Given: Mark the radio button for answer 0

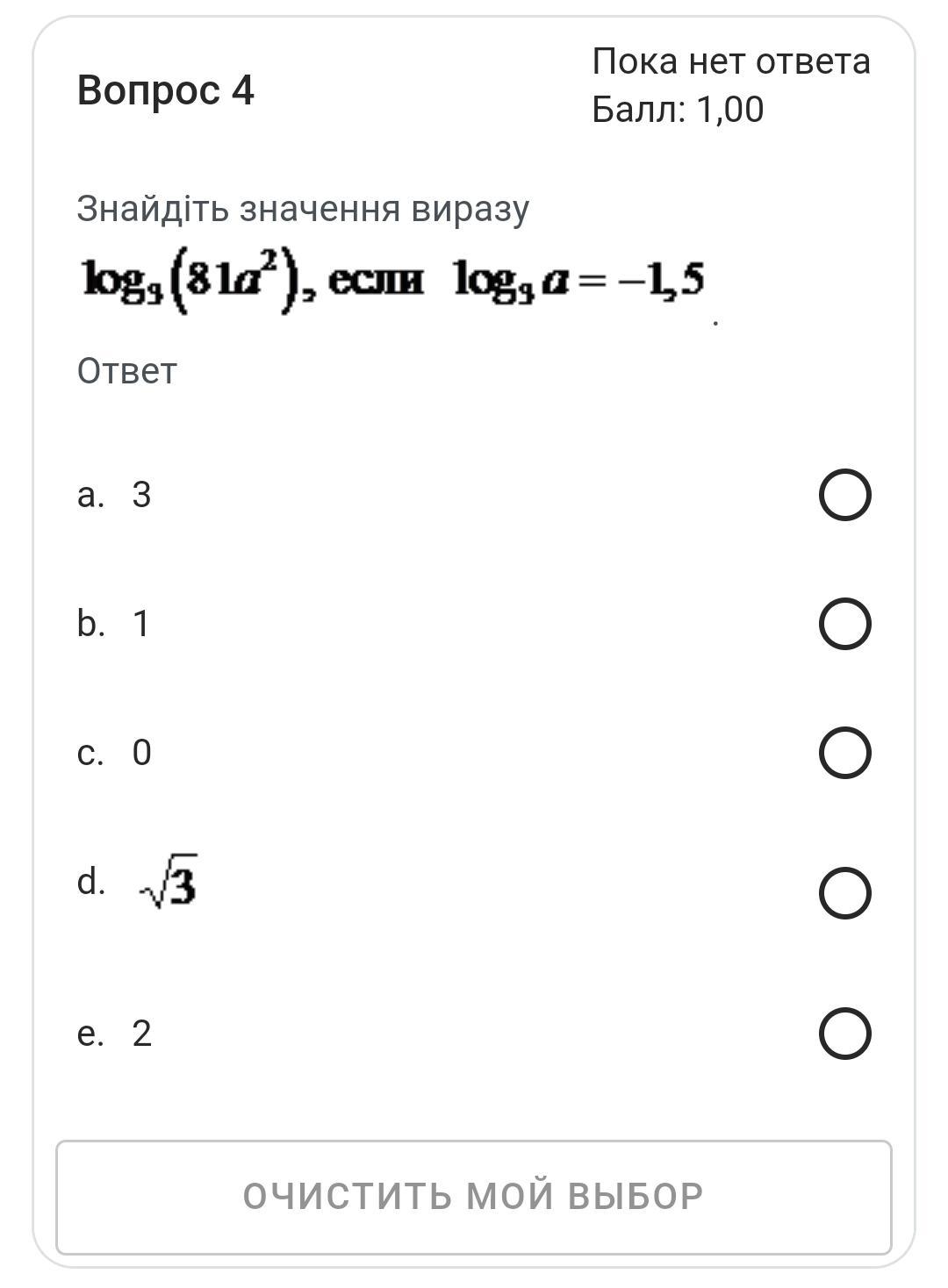Looking at the screenshot, I should (x=844, y=753).
